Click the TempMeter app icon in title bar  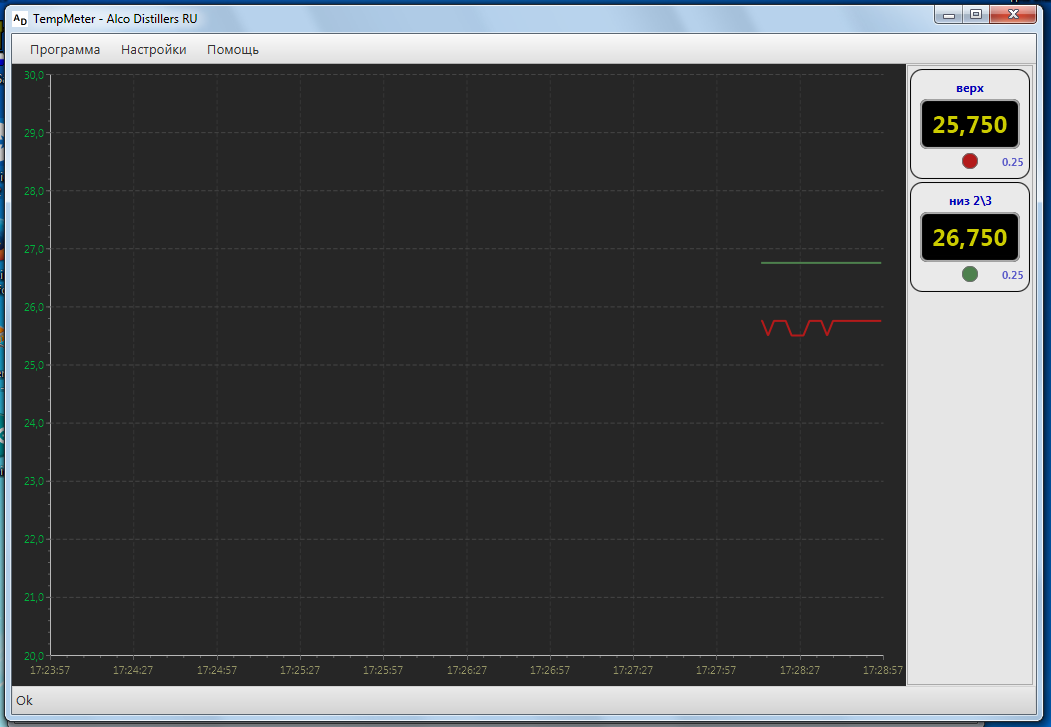[19, 18]
